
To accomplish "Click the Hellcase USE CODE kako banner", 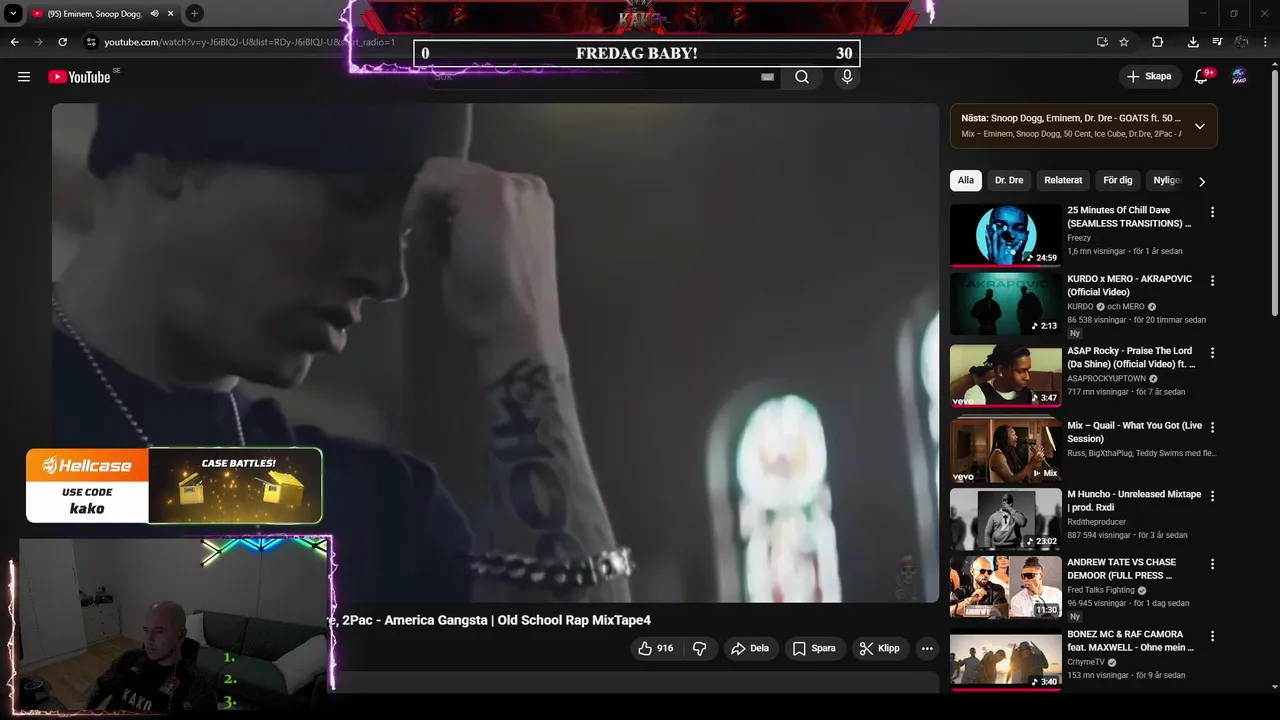I will tap(174, 485).
